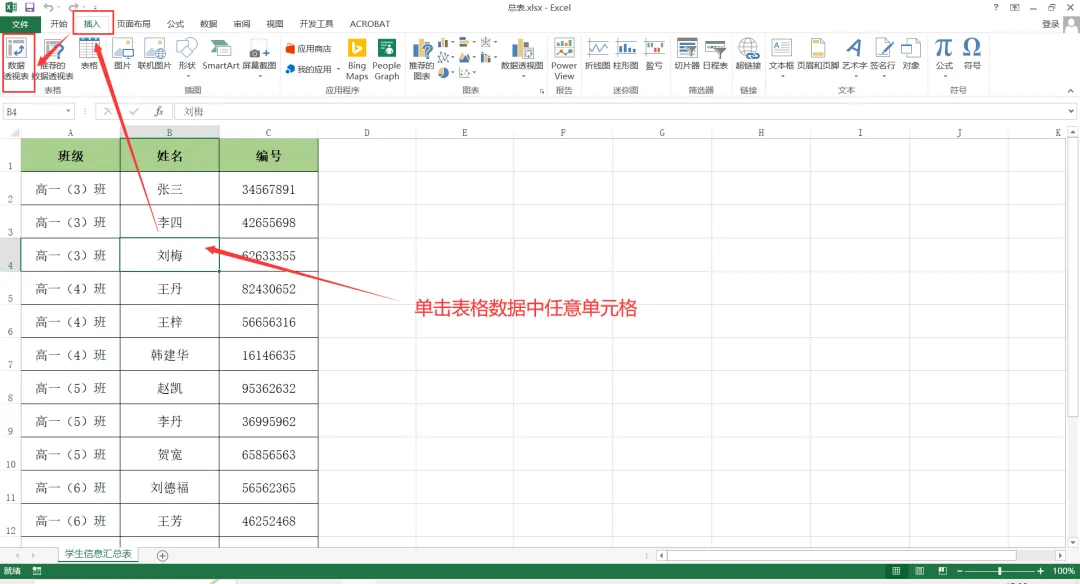Switch to Page Layout view in the status bar
The image size is (1080, 584).
point(920,571)
